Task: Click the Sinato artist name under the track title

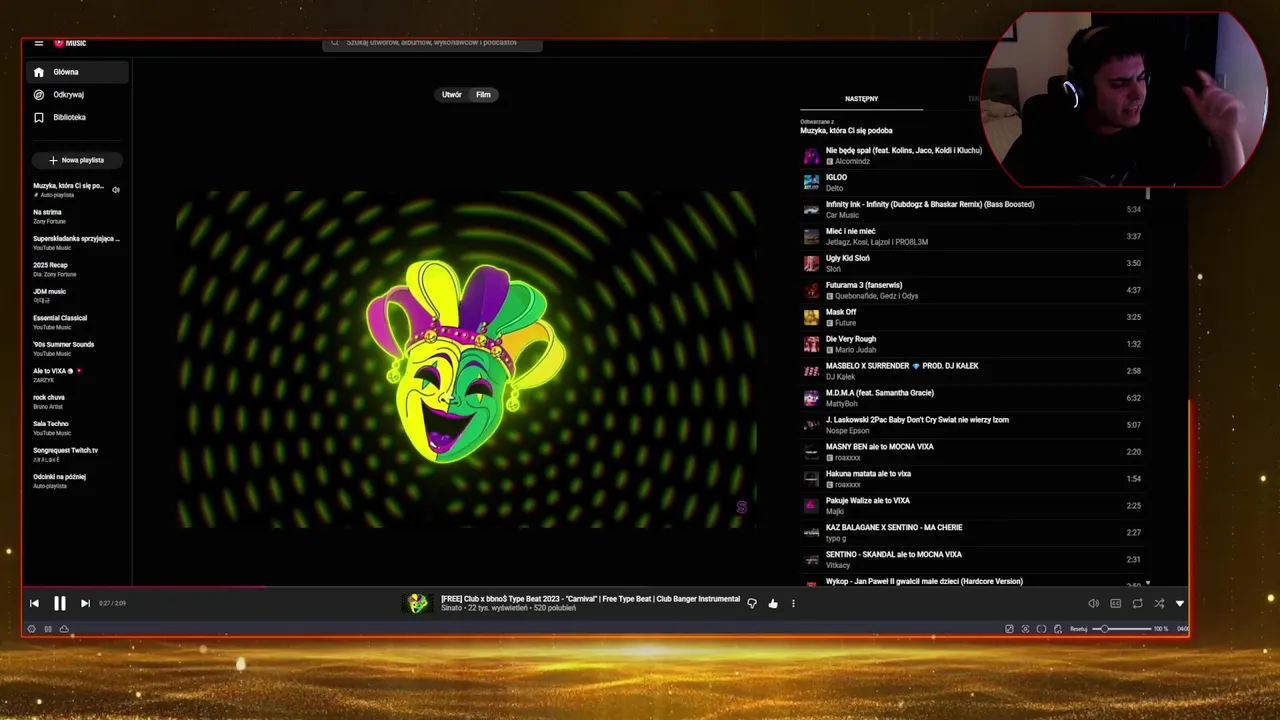Action: point(451,608)
